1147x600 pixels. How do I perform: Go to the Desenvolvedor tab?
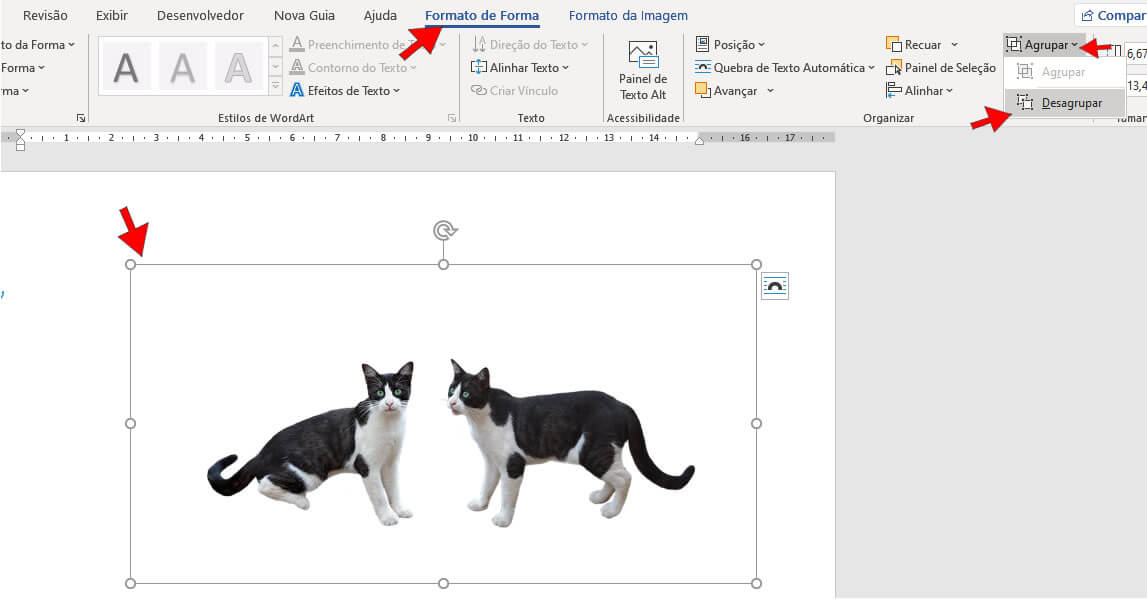[200, 15]
